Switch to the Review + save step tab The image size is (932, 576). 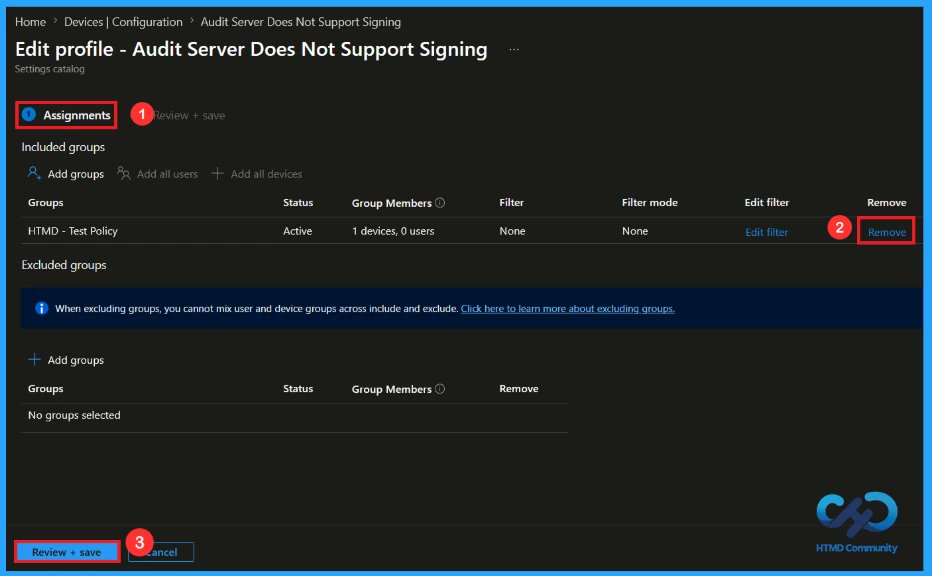[x=189, y=115]
